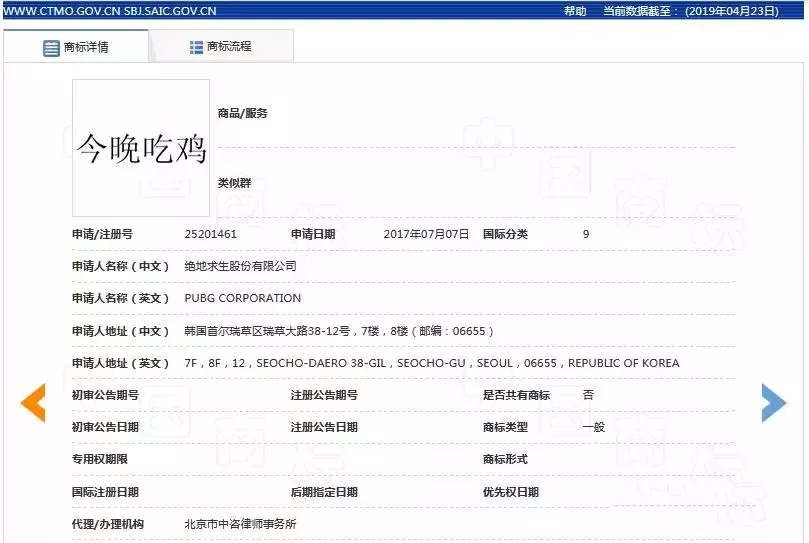The image size is (809, 543).
Task: Select applicant name 绝地求生股份有限公司
Action: click(x=240, y=266)
